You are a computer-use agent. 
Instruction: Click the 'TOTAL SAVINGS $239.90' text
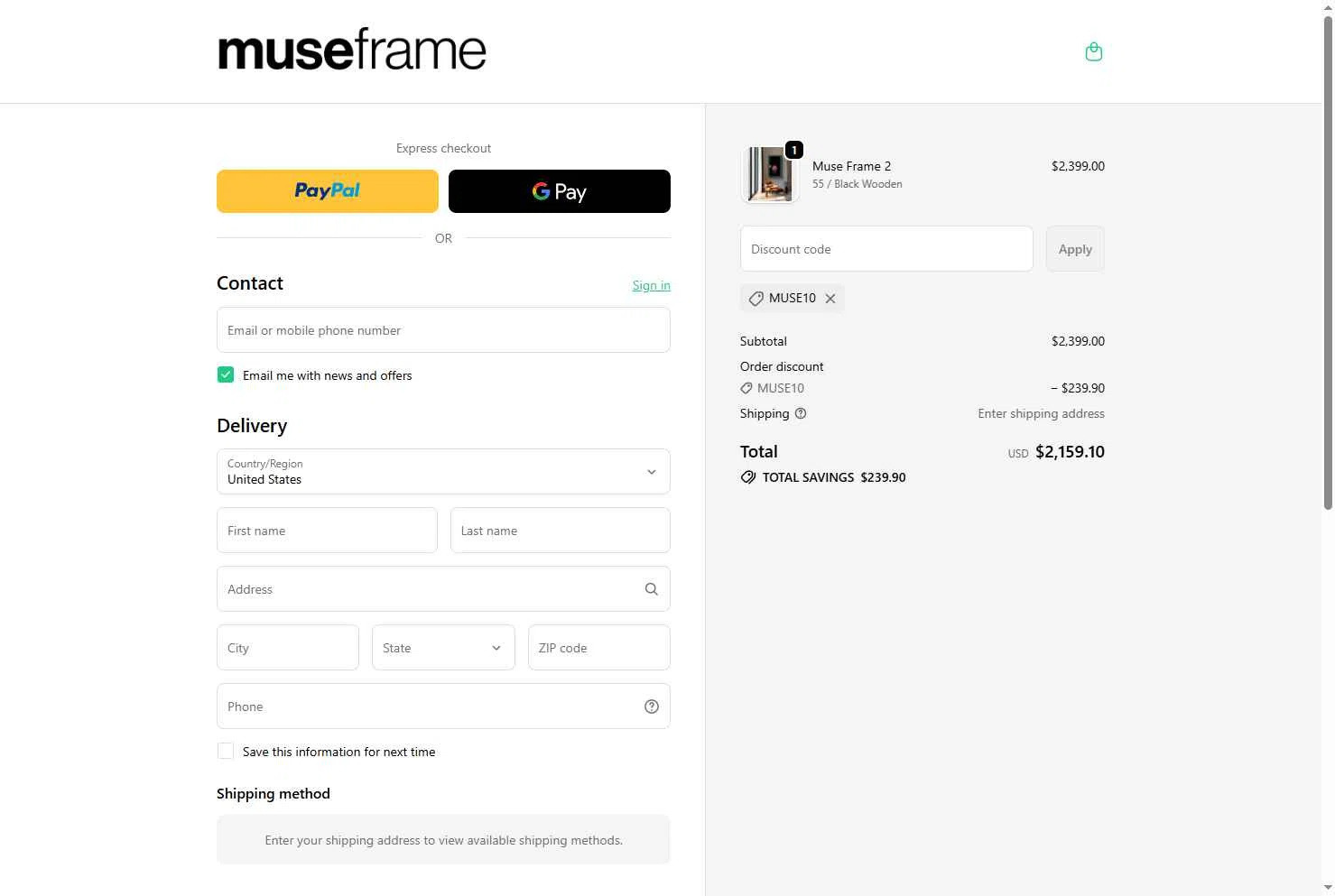pos(834,477)
